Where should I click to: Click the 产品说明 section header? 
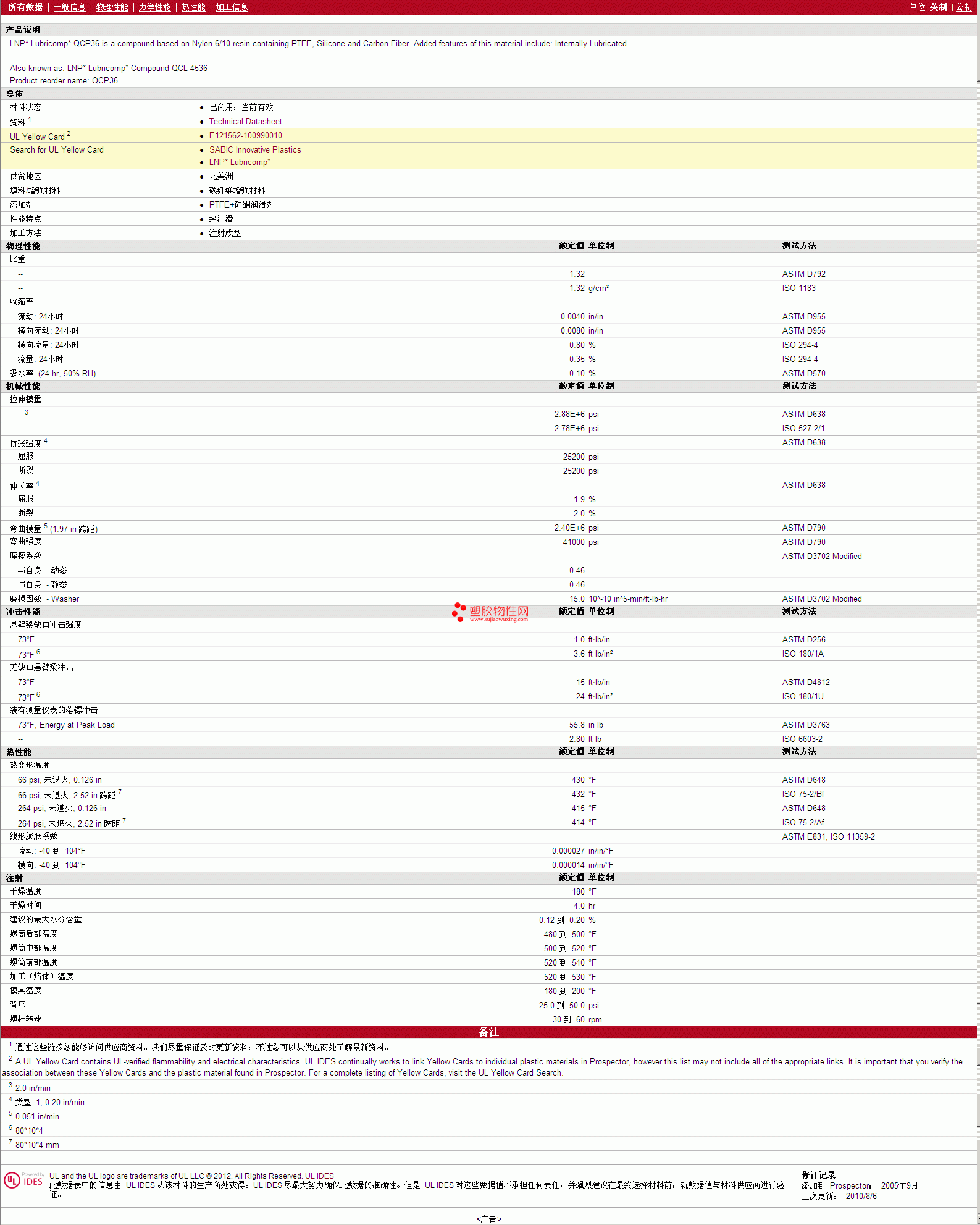[23, 30]
